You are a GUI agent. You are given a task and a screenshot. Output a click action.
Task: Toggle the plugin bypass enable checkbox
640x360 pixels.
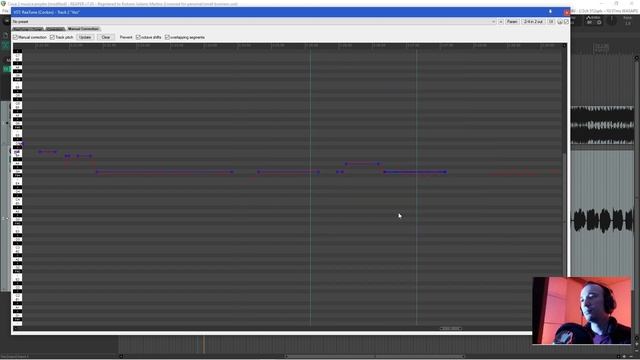[566, 21]
